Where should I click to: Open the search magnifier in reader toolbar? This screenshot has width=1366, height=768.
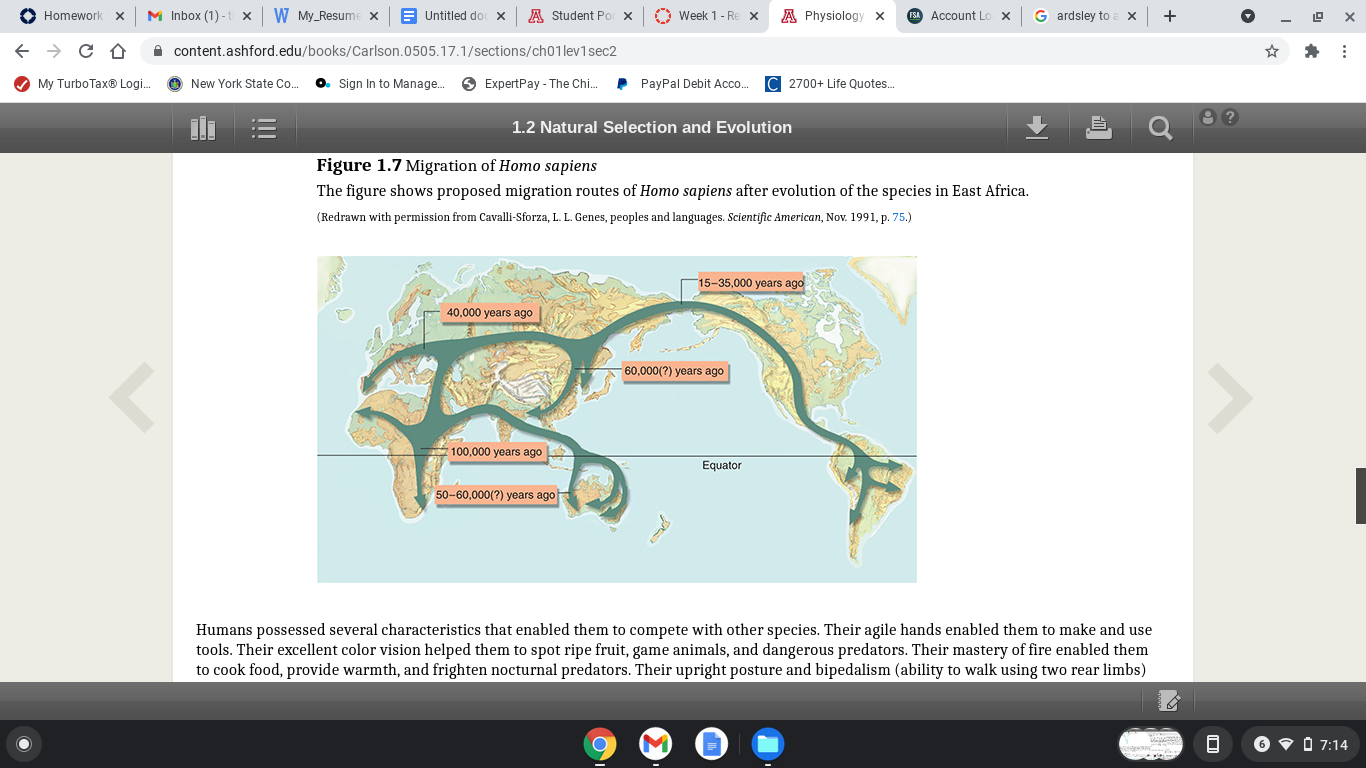1160,128
